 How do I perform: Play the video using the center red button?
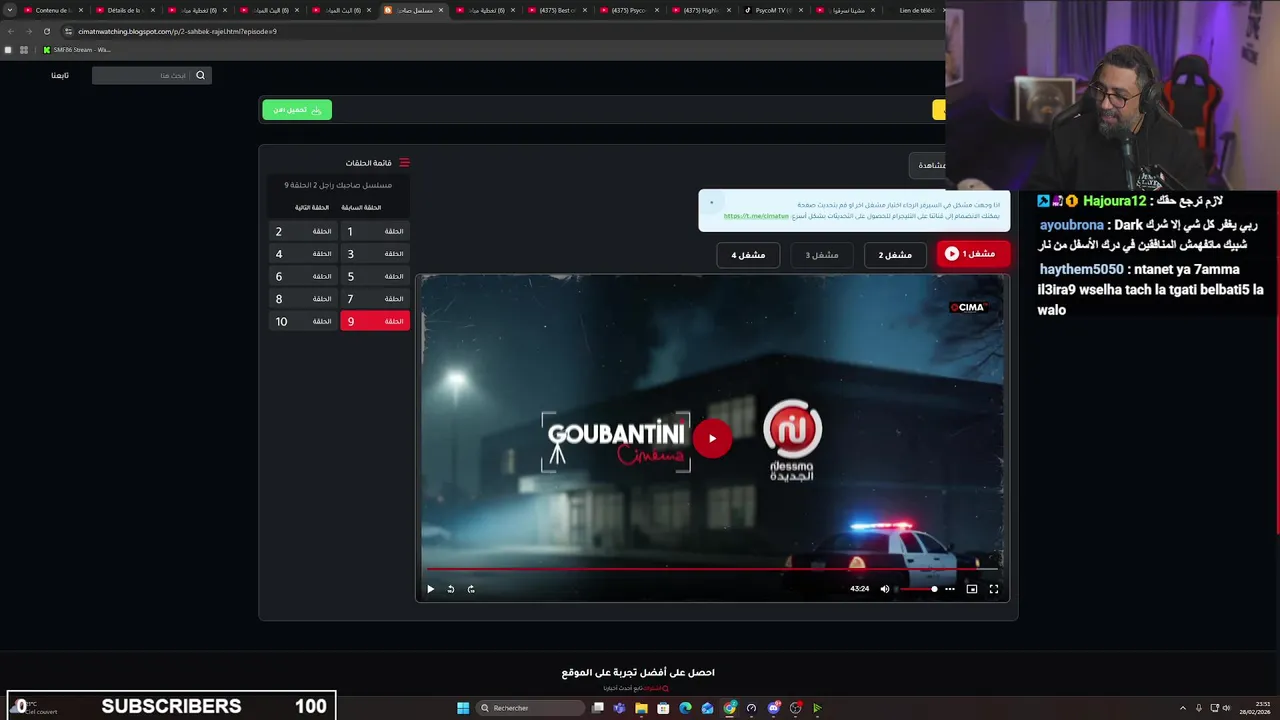pos(712,438)
